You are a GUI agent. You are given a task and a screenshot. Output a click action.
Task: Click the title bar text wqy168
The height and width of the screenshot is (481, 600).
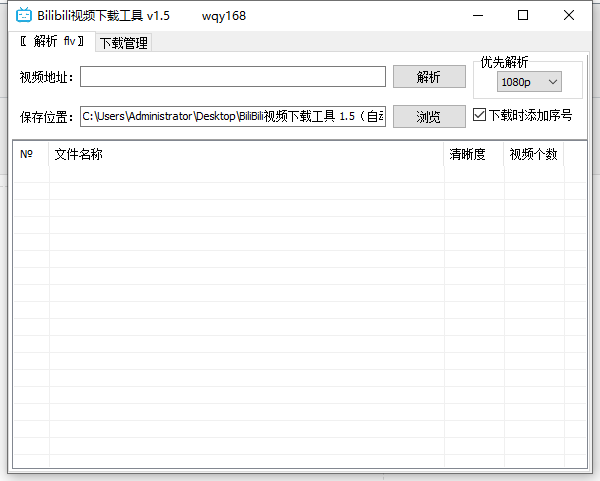[x=223, y=16]
